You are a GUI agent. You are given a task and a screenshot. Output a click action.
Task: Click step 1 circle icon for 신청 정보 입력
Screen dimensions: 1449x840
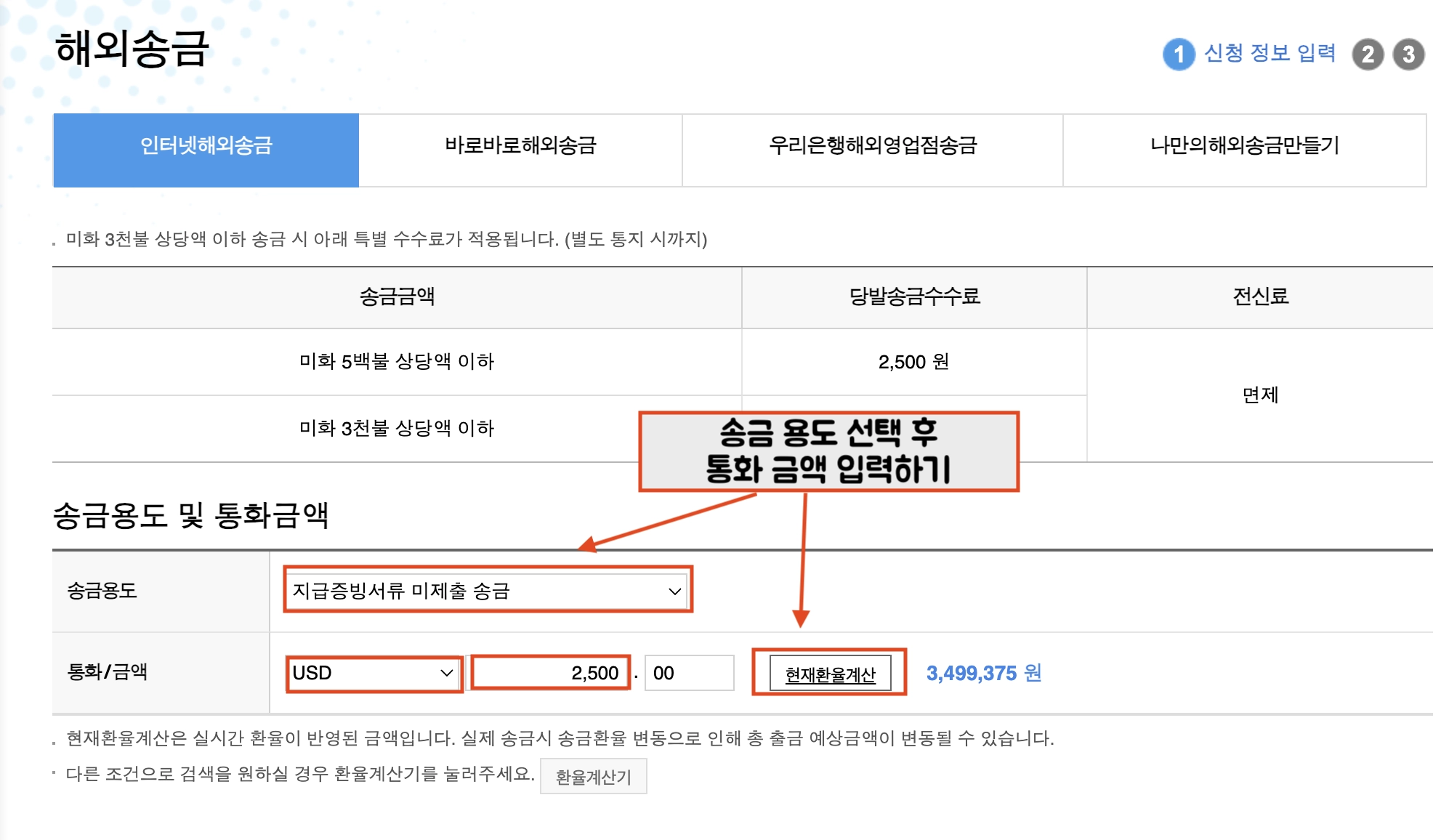[x=1179, y=54]
